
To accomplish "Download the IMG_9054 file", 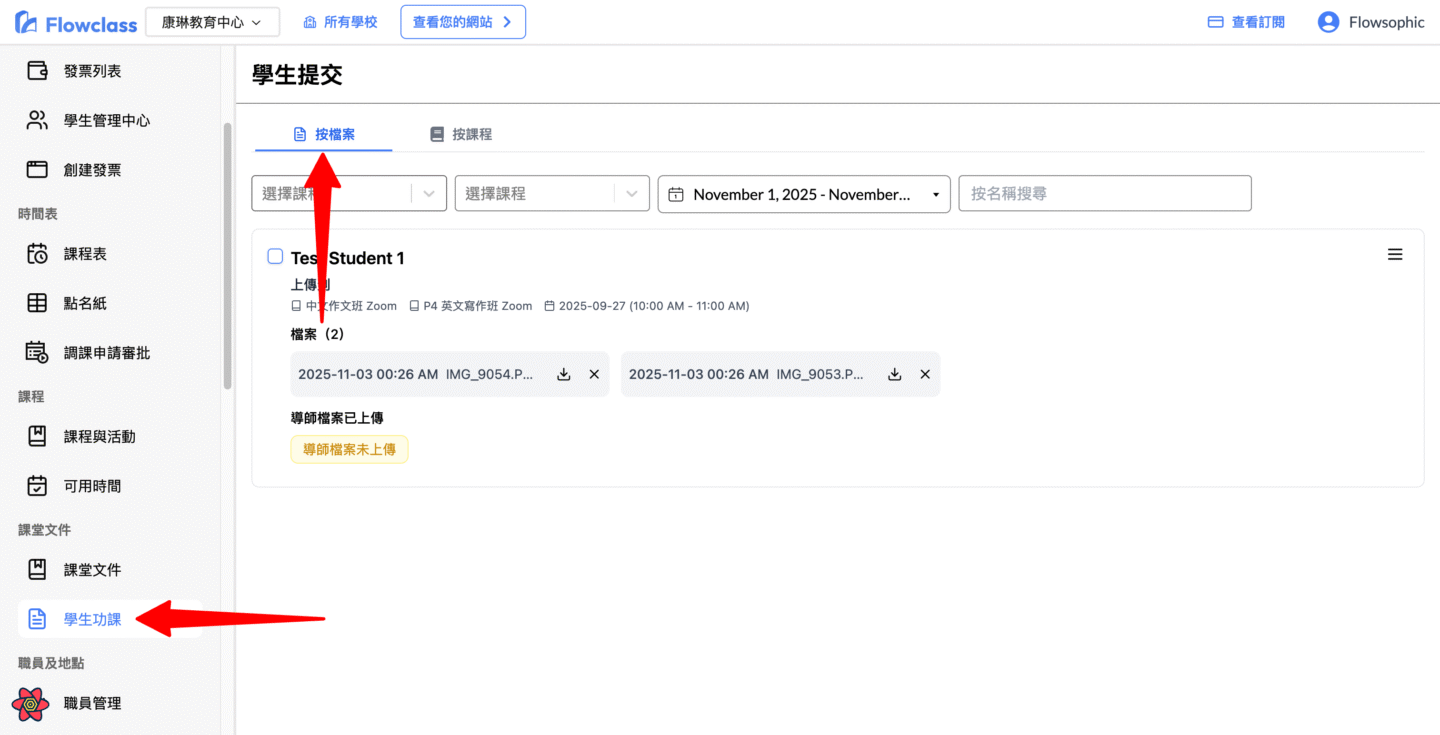I will tap(564, 374).
